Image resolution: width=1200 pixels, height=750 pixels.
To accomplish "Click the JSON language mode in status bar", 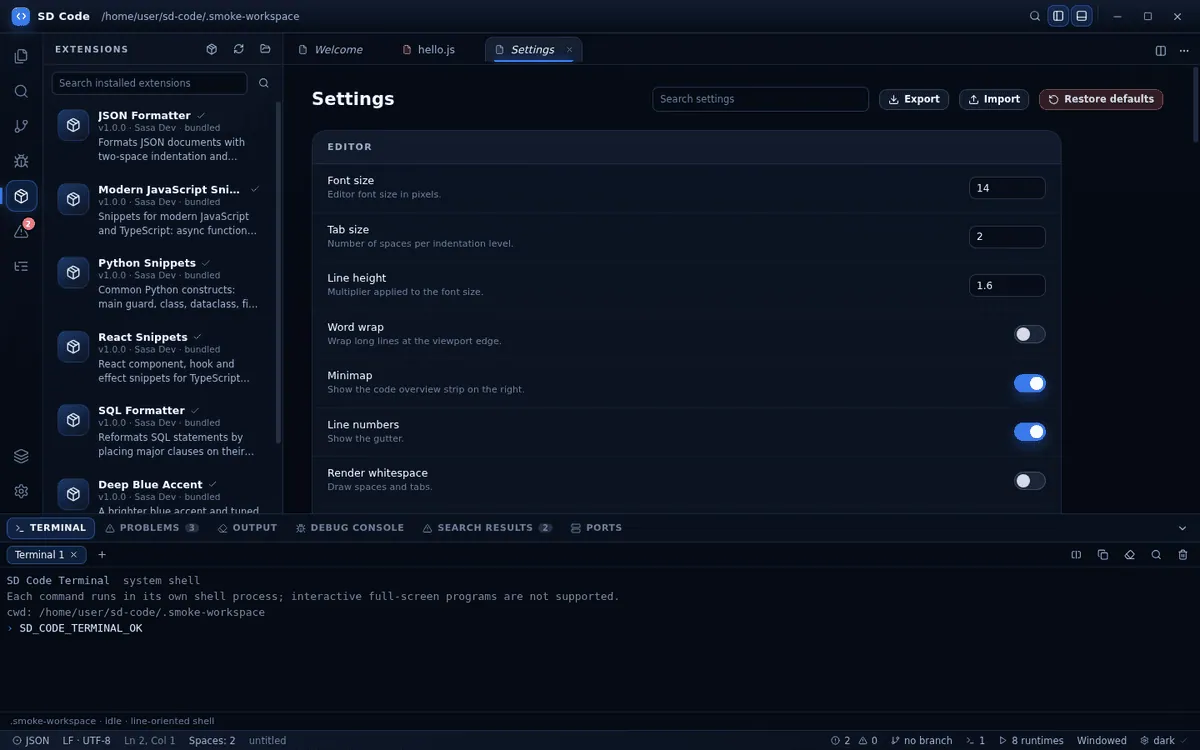I will [31, 741].
